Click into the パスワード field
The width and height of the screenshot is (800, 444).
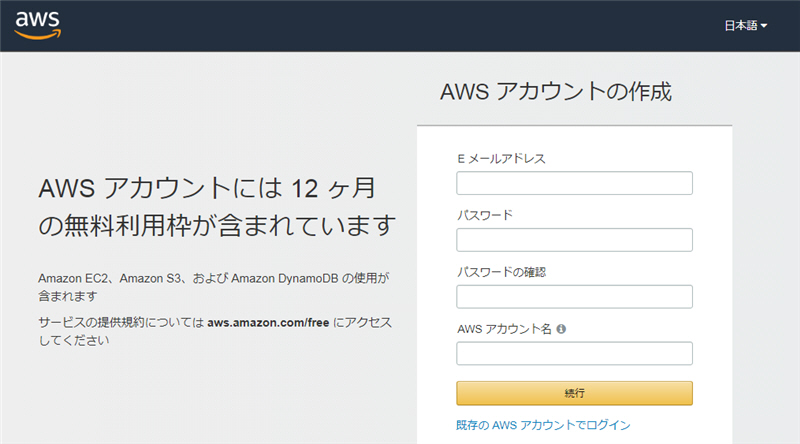[x=574, y=240]
